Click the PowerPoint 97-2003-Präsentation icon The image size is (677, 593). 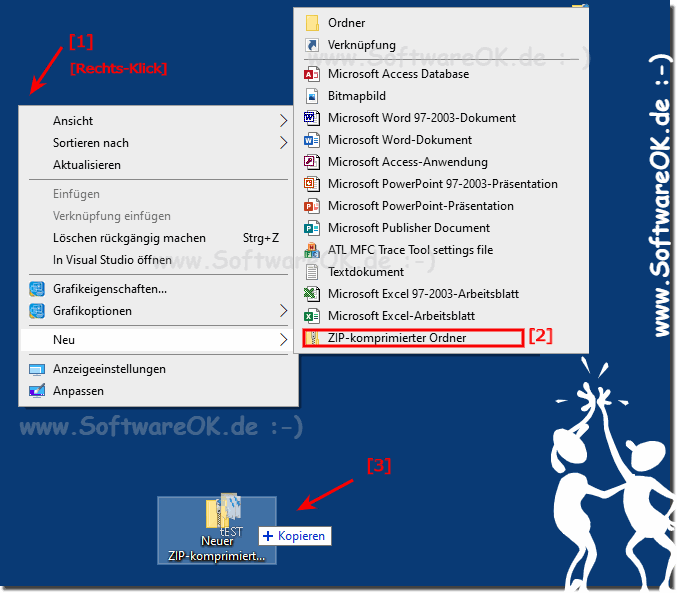pyautogui.click(x=312, y=184)
